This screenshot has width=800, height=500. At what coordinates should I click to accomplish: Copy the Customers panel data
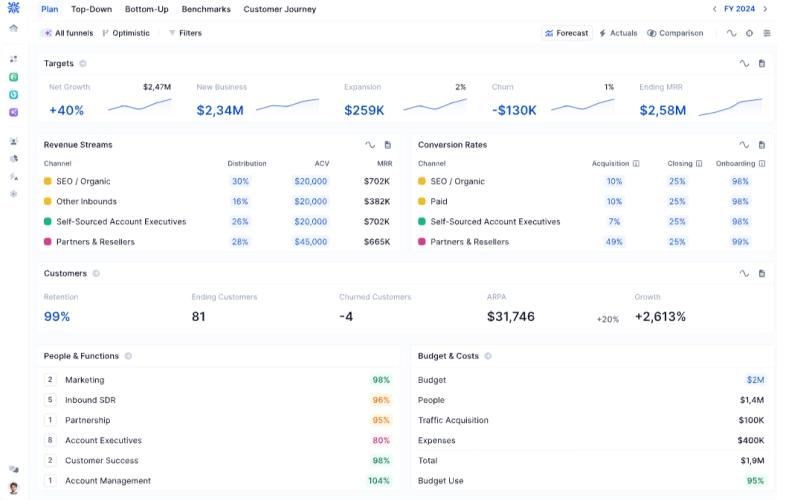[762, 273]
